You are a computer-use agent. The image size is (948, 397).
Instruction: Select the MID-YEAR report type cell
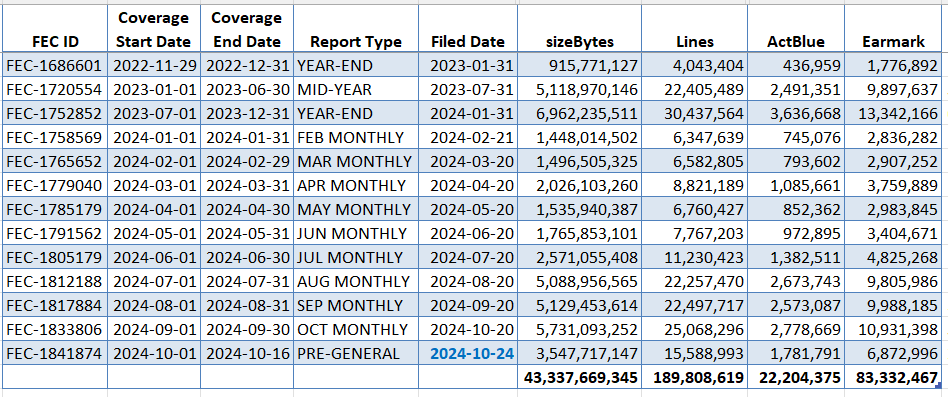[x=356, y=89]
